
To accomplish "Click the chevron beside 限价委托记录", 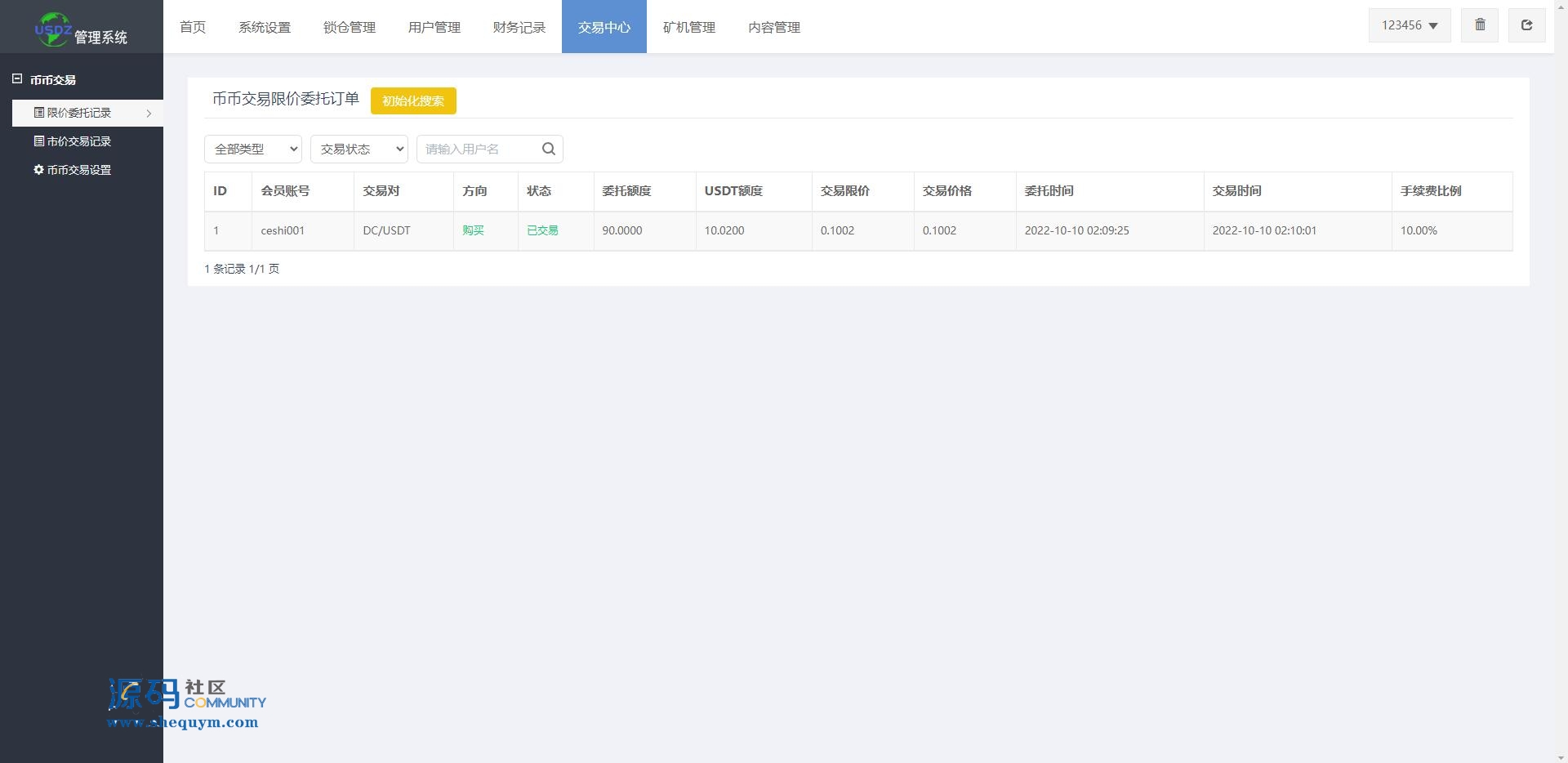I will (149, 114).
